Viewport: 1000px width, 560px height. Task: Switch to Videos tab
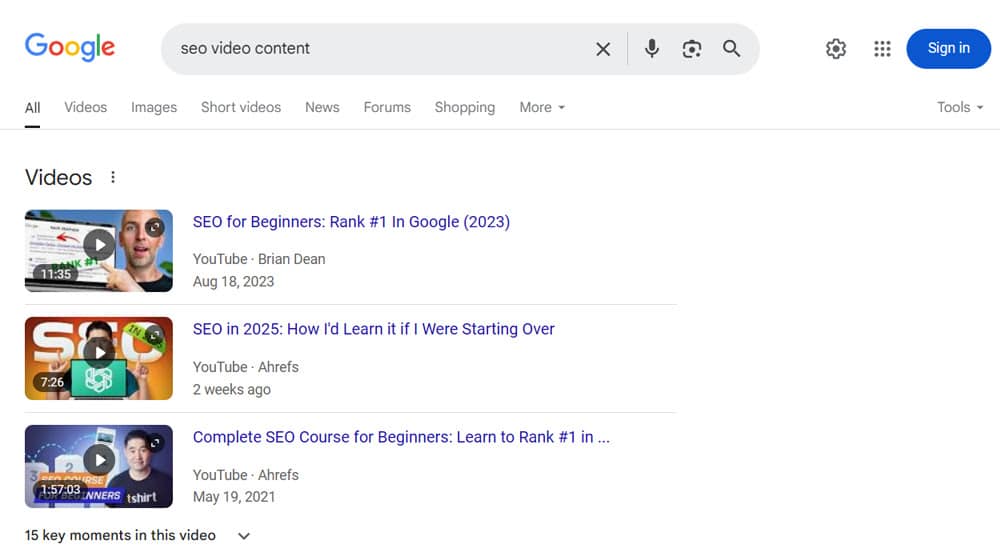(x=85, y=107)
